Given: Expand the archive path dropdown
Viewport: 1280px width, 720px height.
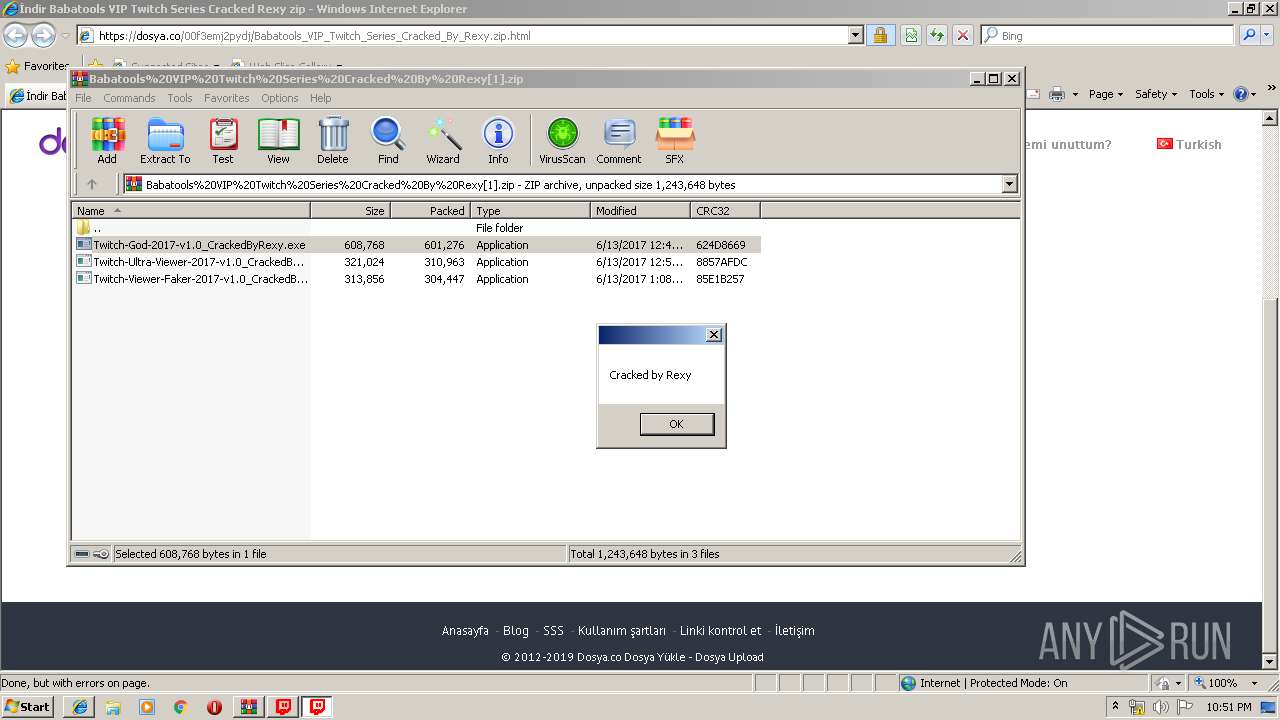Looking at the screenshot, I should (1009, 184).
